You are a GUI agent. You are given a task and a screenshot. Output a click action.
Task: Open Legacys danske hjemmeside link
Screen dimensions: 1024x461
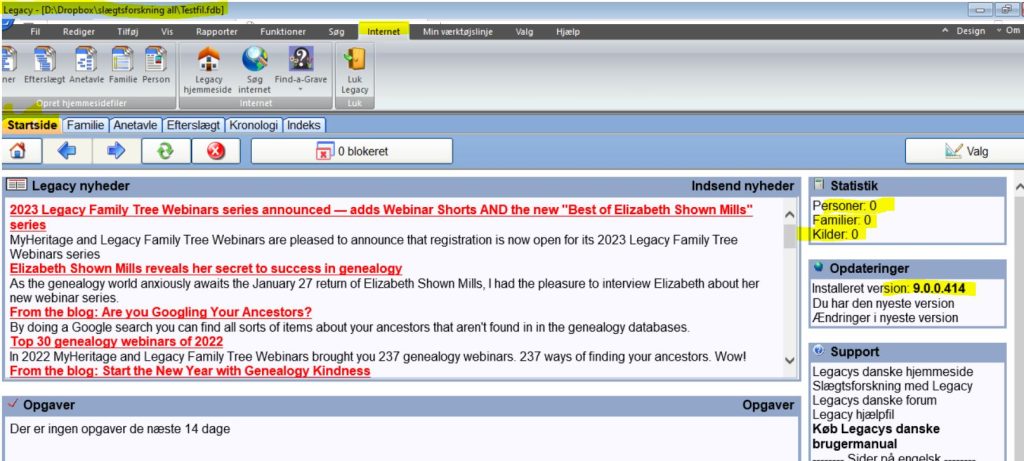click(893, 372)
